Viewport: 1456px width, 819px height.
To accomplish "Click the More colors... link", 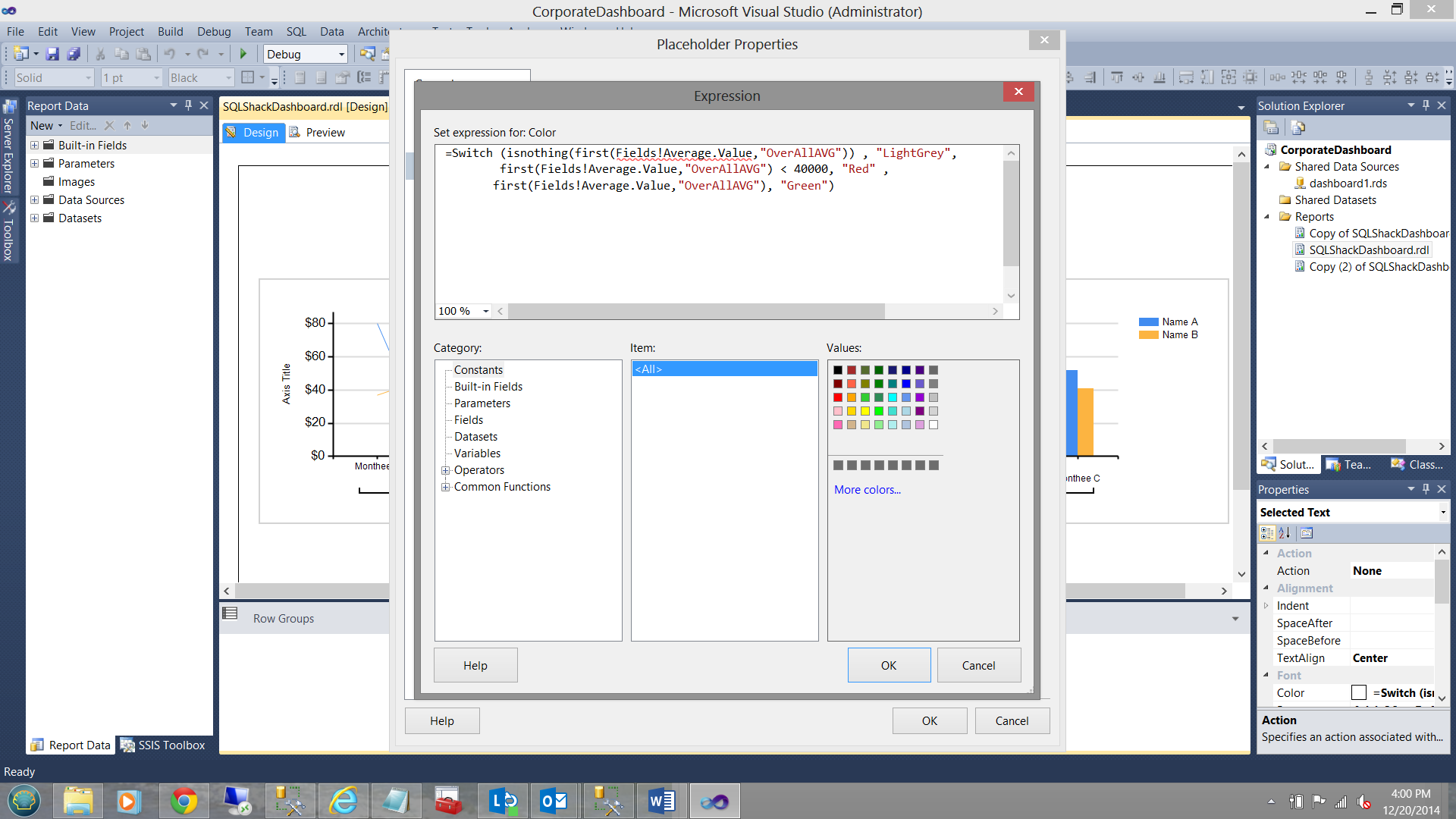I will pyautogui.click(x=868, y=490).
